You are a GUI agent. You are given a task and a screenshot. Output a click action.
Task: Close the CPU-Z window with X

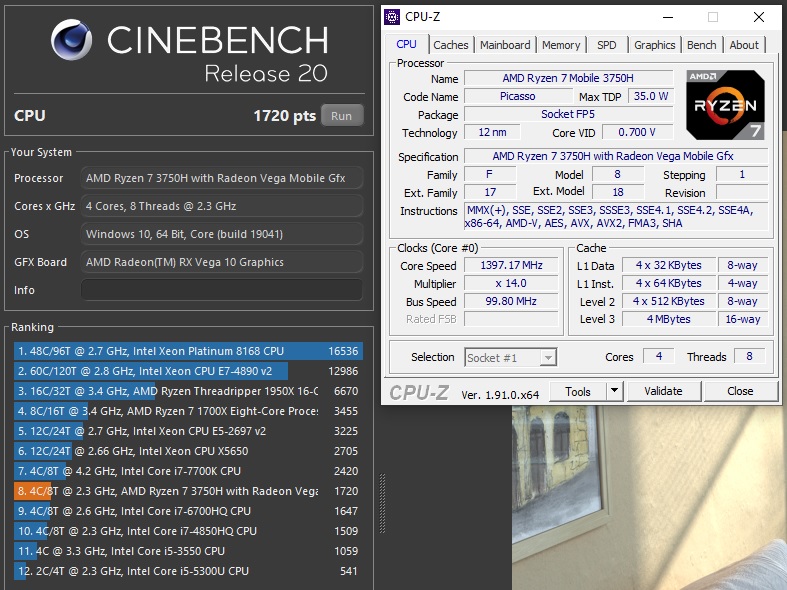[759, 17]
